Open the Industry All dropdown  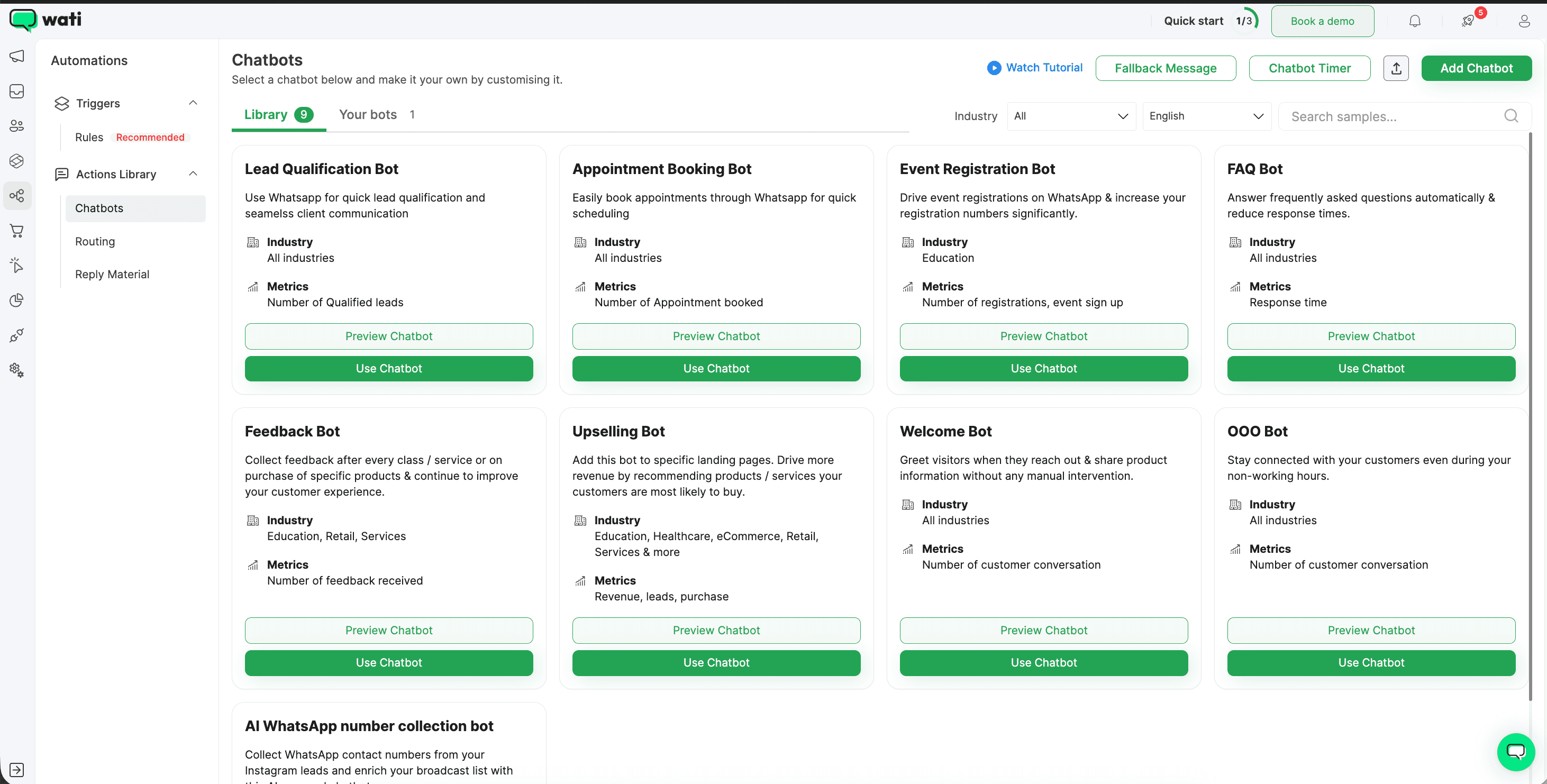tap(1071, 116)
